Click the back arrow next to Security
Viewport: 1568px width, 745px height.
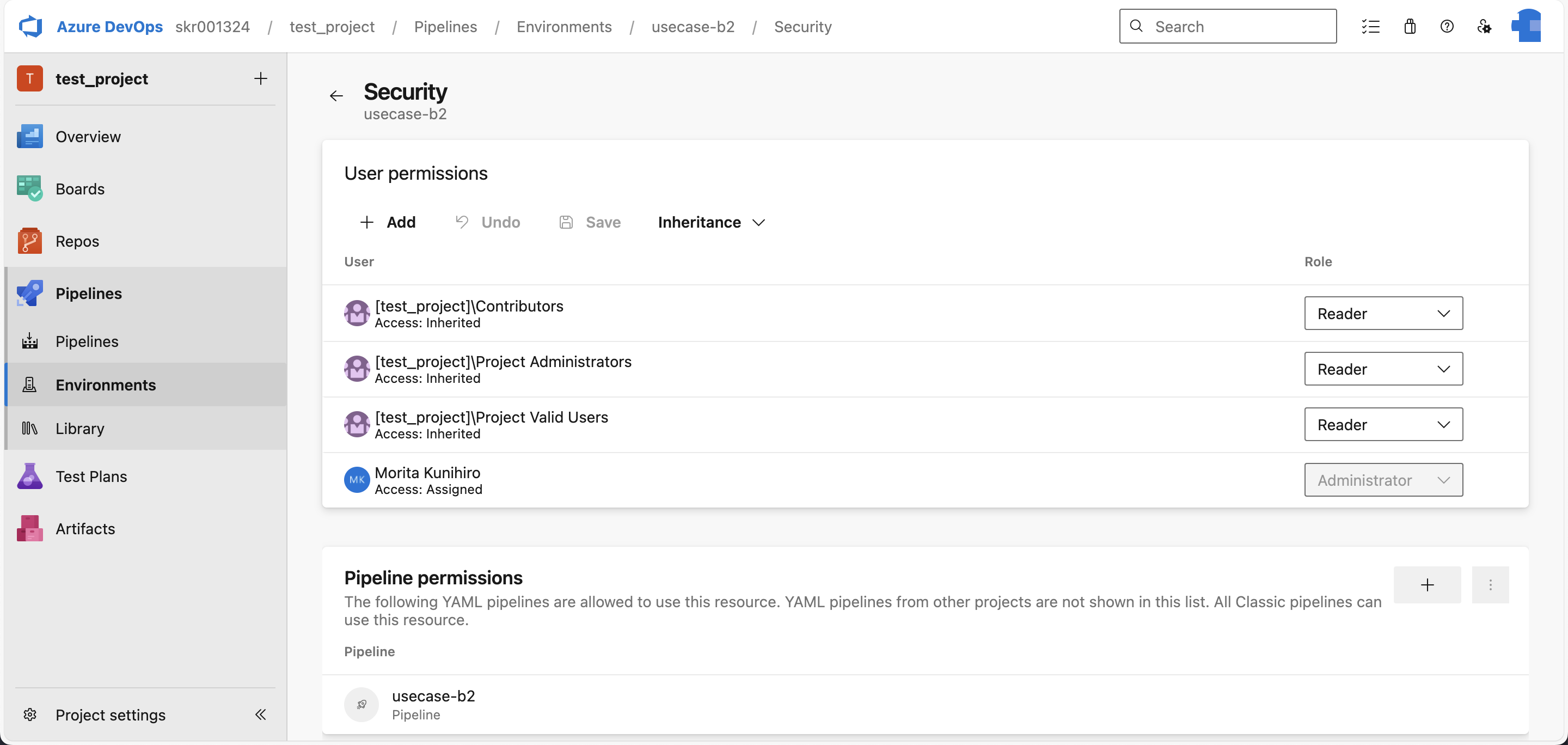(x=336, y=95)
